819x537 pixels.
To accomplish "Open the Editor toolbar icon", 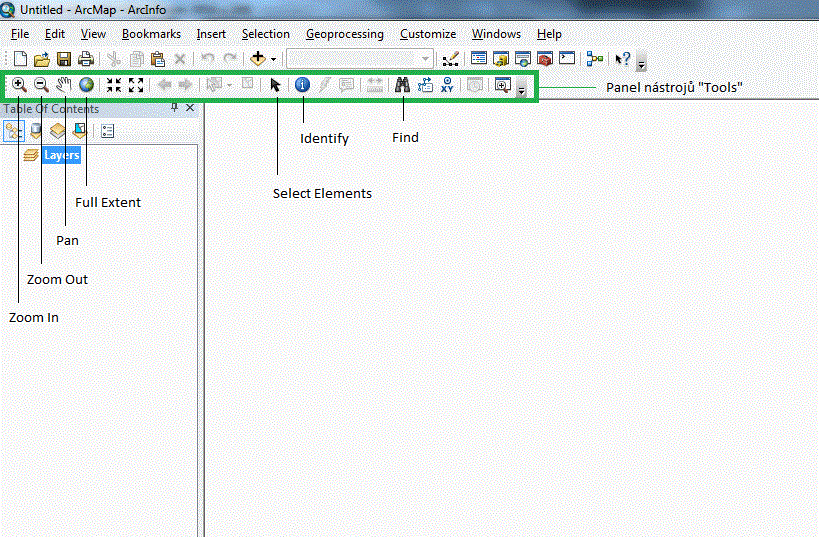I will point(450,59).
